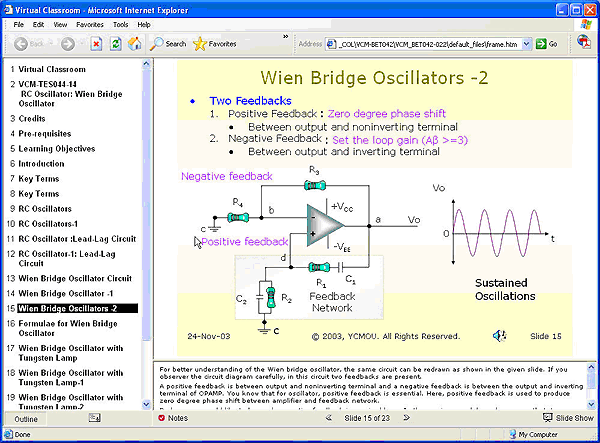Click the Windows flag logo throbber

585,24
